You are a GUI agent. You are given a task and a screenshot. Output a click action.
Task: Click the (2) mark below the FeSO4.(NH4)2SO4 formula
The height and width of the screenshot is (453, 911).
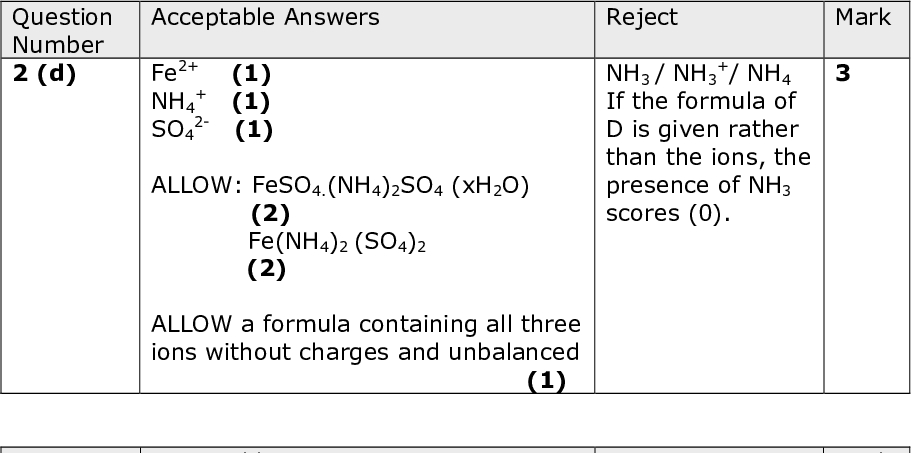click(x=269, y=213)
